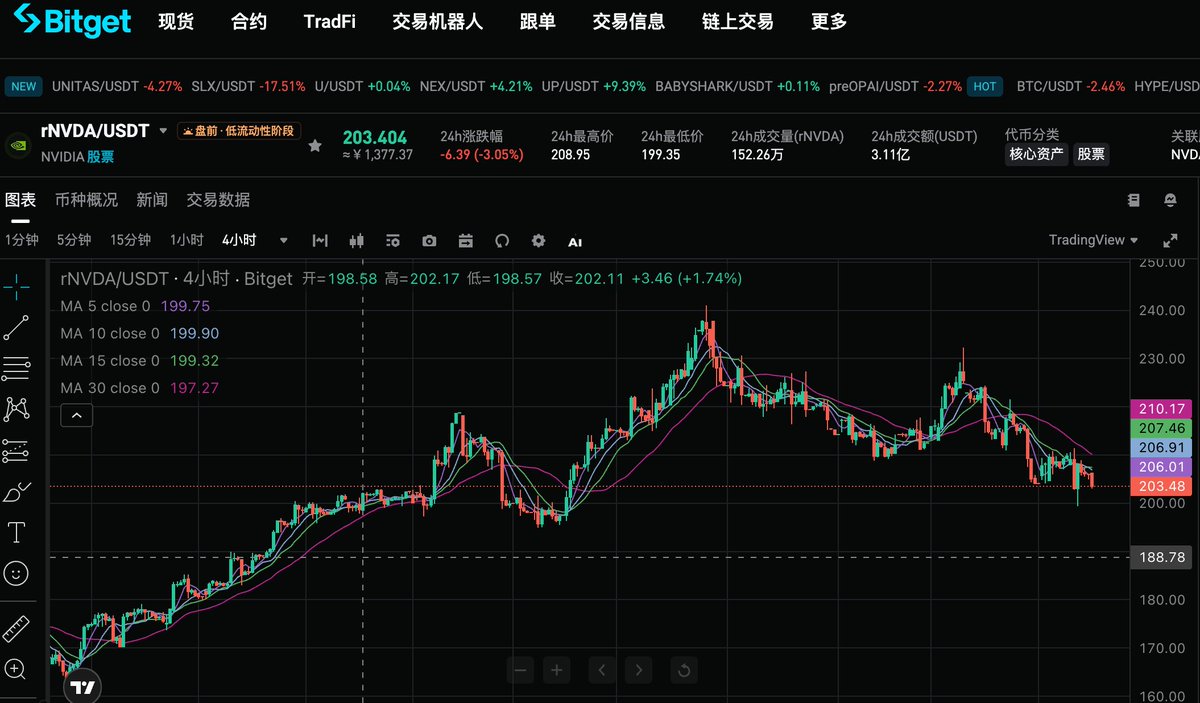The width and height of the screenshot is (1200, 703).
Task: Select the Fibonacci projection tool
Action: coord(16,450)
